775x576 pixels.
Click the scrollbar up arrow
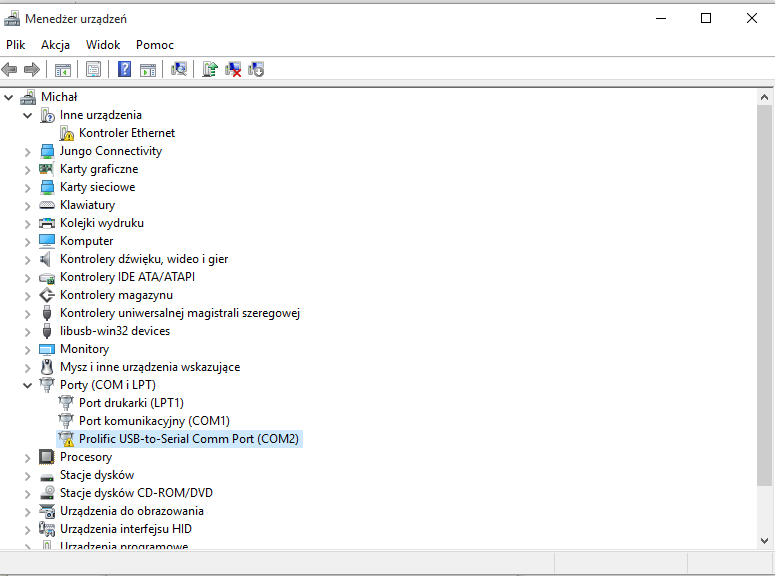click(x=764, y=97)
